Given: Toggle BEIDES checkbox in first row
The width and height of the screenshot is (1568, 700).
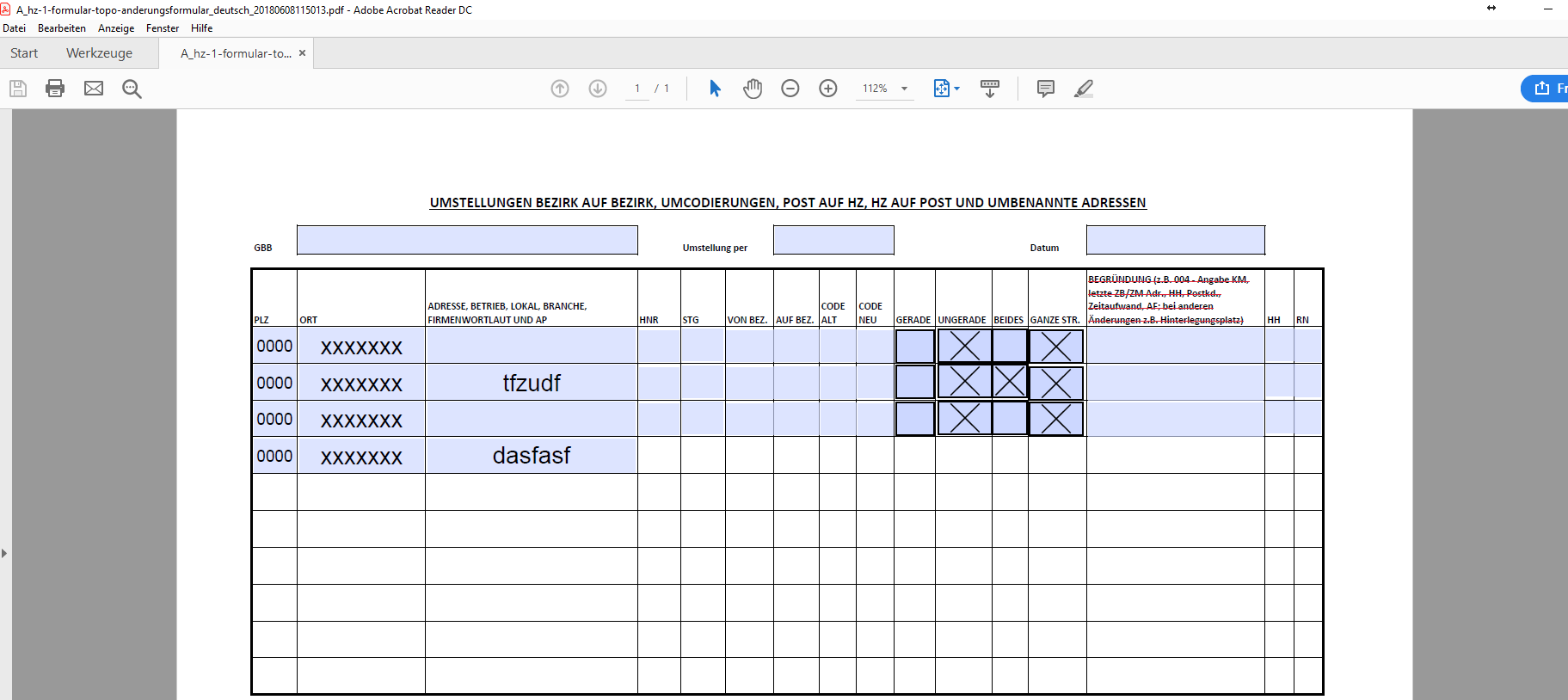Looking at the screenshot, I should 1010,347.
